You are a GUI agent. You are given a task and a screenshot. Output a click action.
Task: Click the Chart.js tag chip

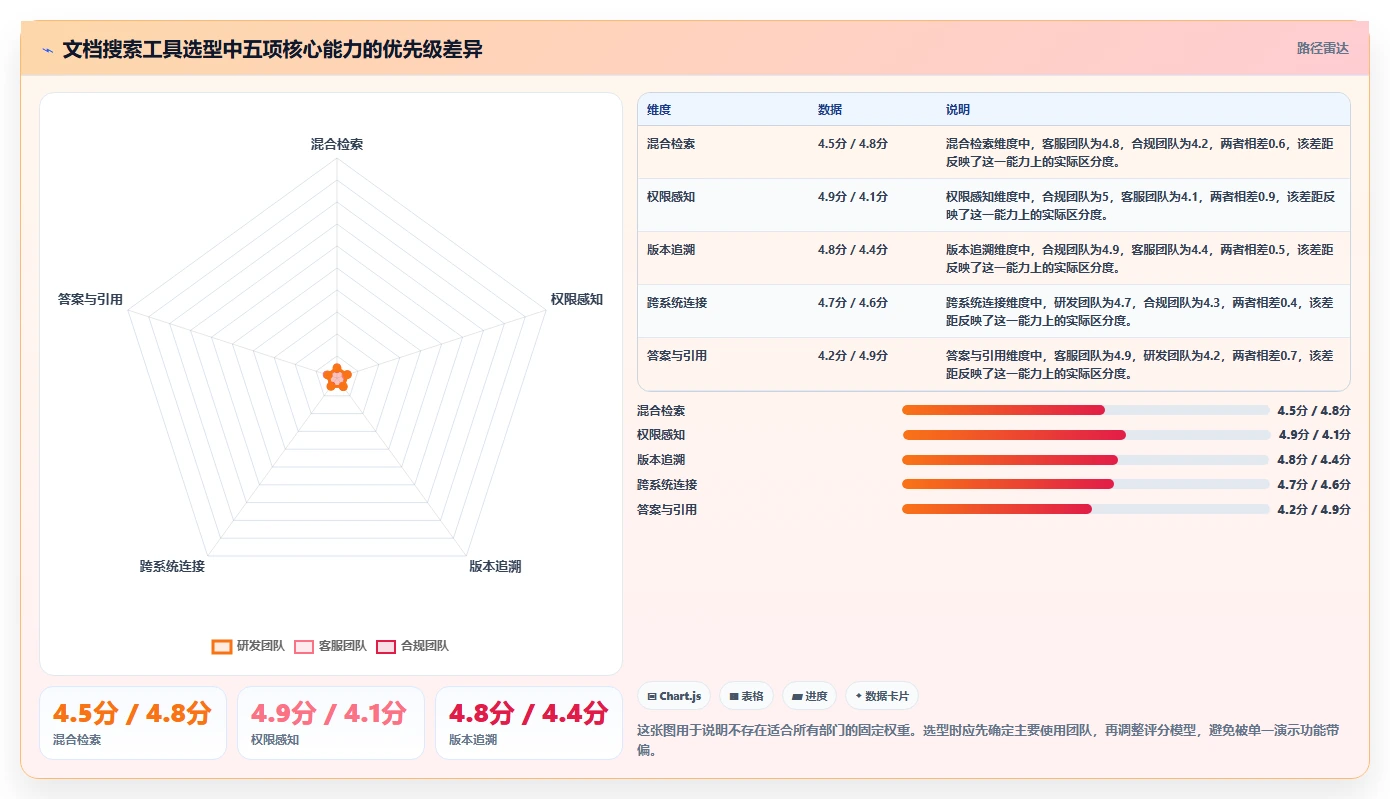[x=674, y=696]
